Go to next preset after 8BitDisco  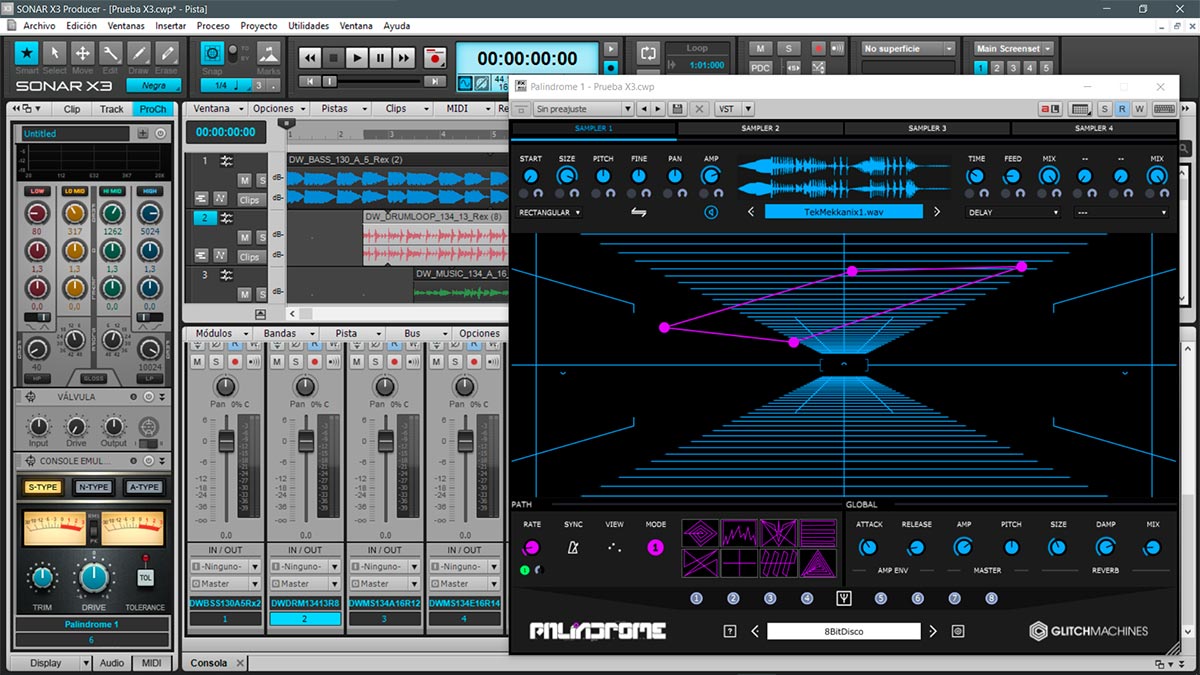point(933,631)
